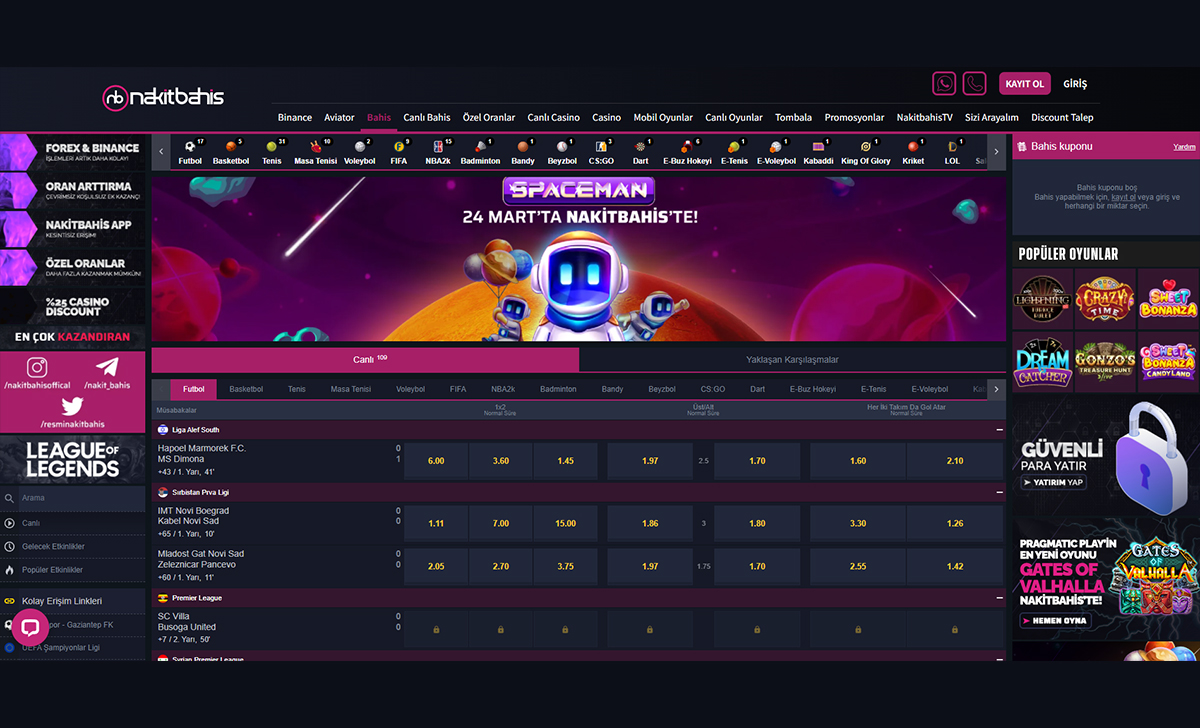Select the King Of Glory carousel icon
1200x728 pixels.
[865, 152]
